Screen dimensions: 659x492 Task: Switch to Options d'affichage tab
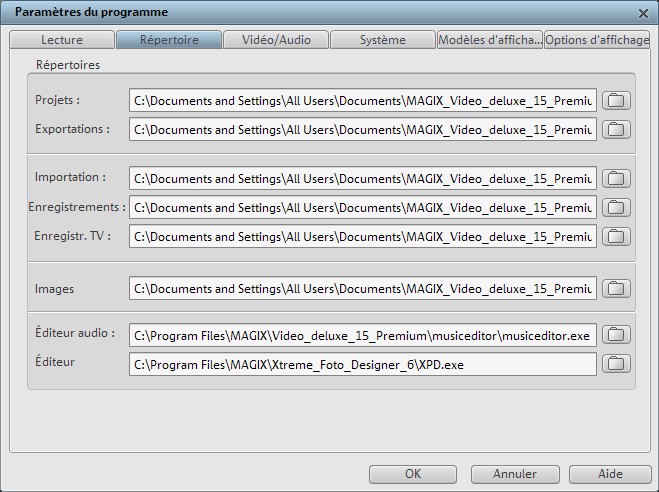click(x=597, y=39)
